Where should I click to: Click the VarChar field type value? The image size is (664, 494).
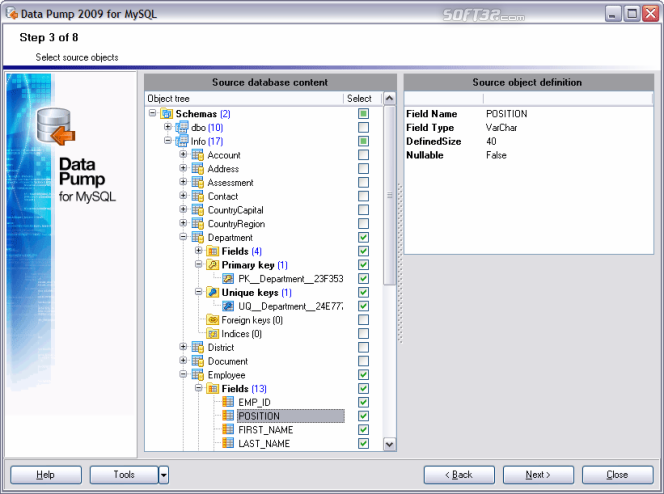click(501, 127)
